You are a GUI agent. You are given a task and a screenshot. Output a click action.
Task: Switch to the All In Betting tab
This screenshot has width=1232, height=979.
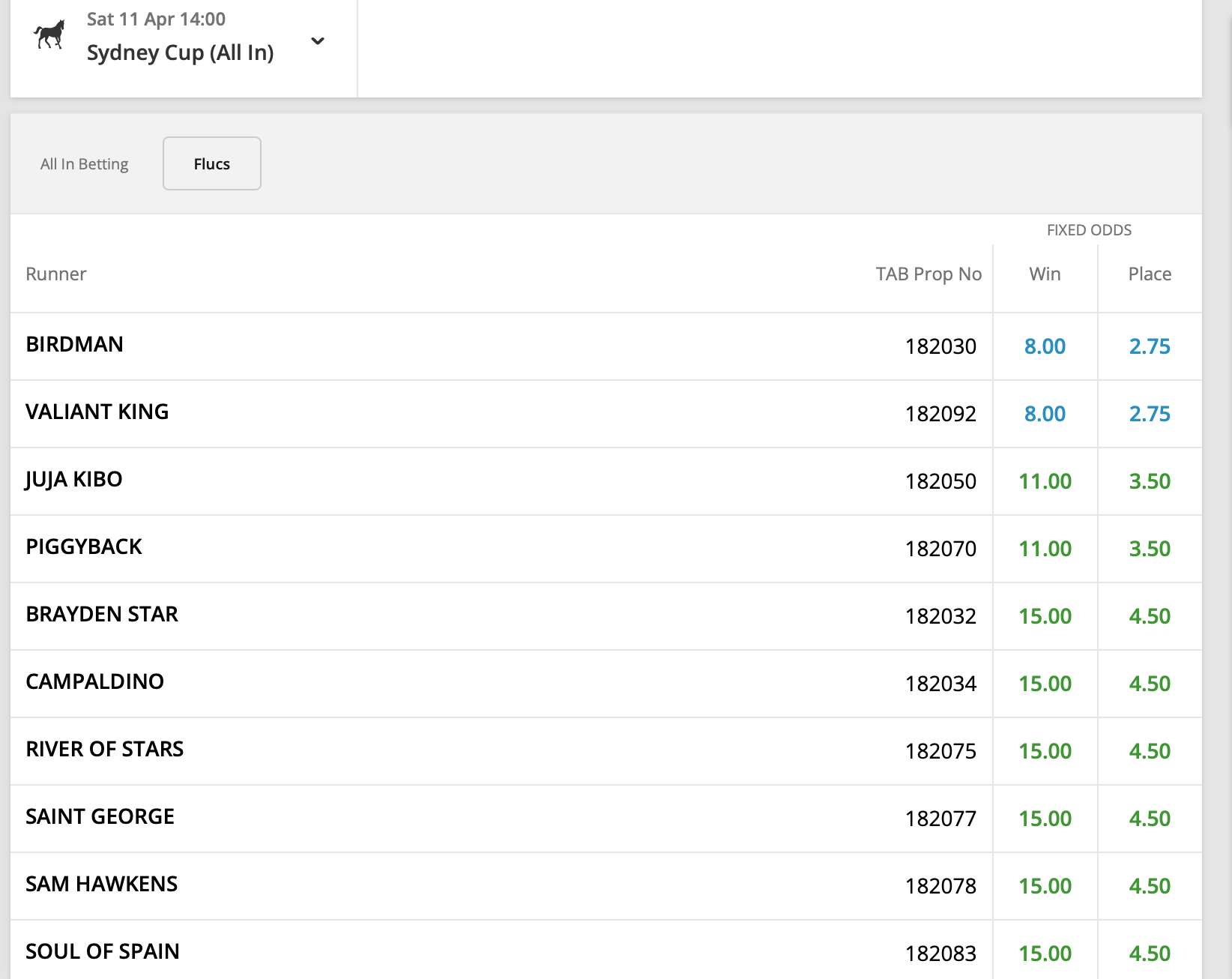(x=84, y=163)
